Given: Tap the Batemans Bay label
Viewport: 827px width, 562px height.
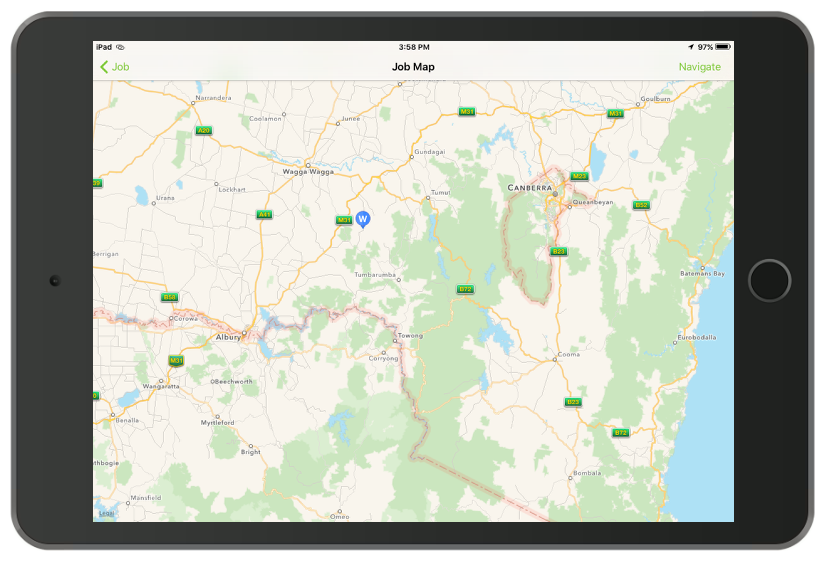Looking at the screenshot, I should click(702, 274).
